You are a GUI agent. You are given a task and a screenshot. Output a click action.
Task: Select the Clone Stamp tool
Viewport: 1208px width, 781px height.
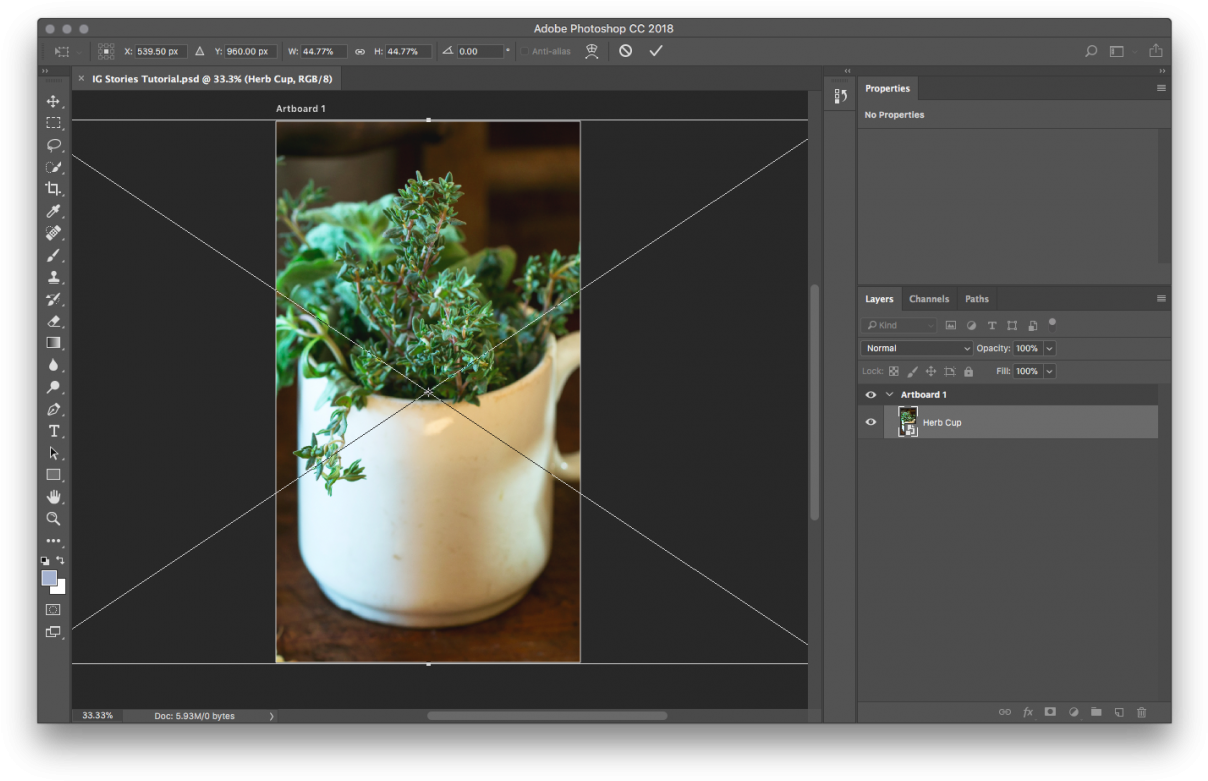click(x=54, y=277)
